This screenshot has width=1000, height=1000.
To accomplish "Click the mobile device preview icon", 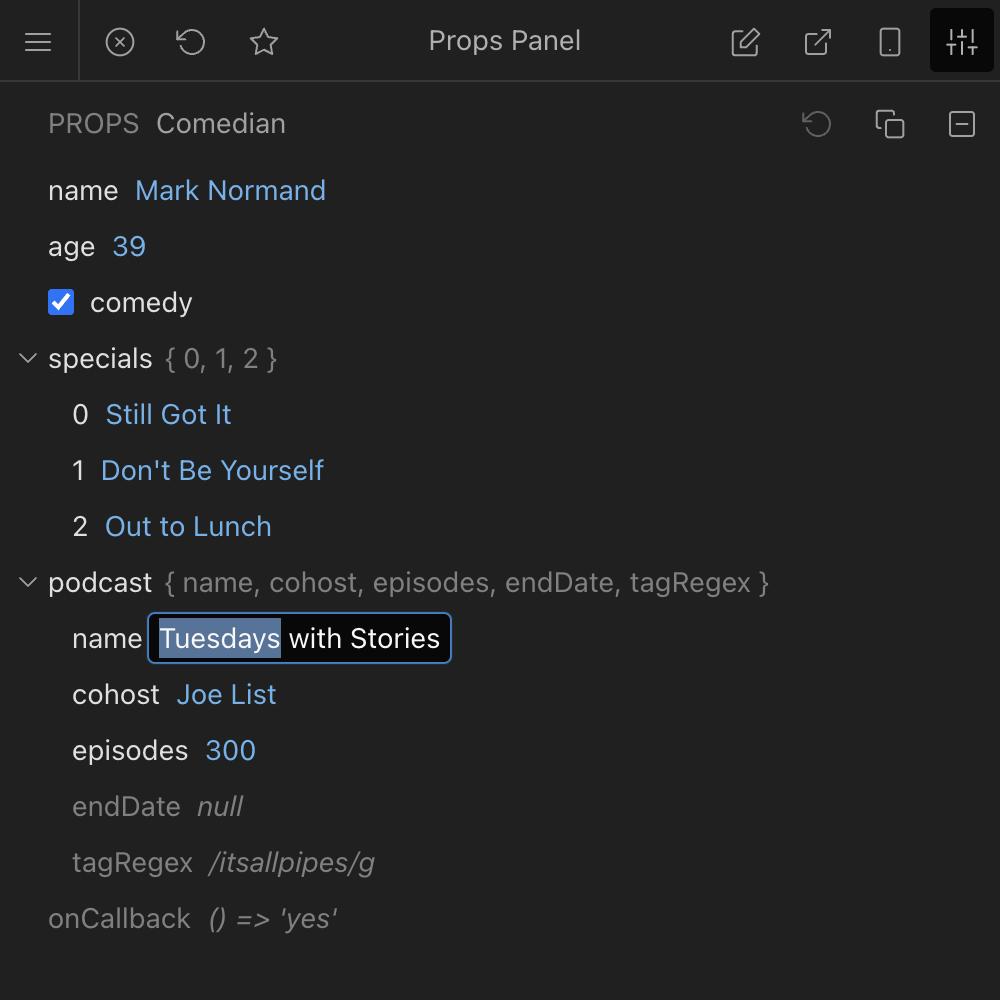I will [x=890, y=42].
